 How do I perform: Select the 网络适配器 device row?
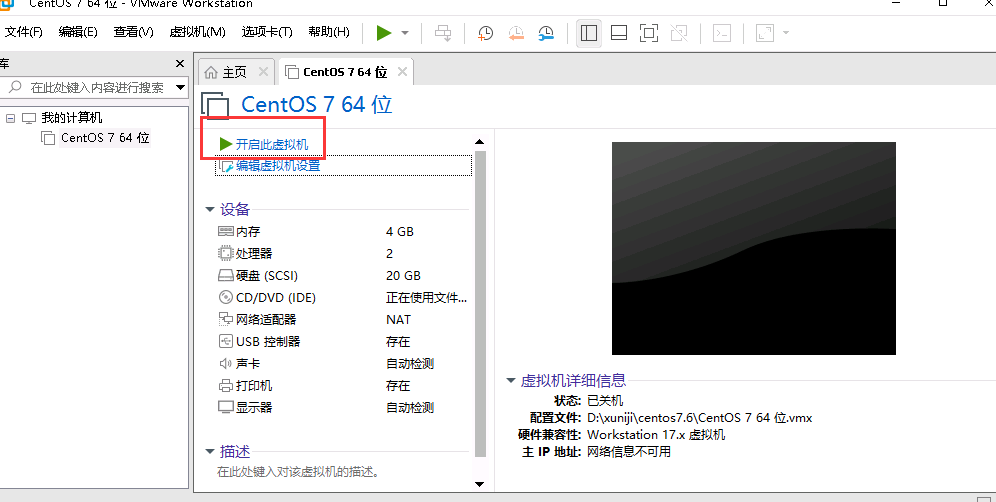343,320
